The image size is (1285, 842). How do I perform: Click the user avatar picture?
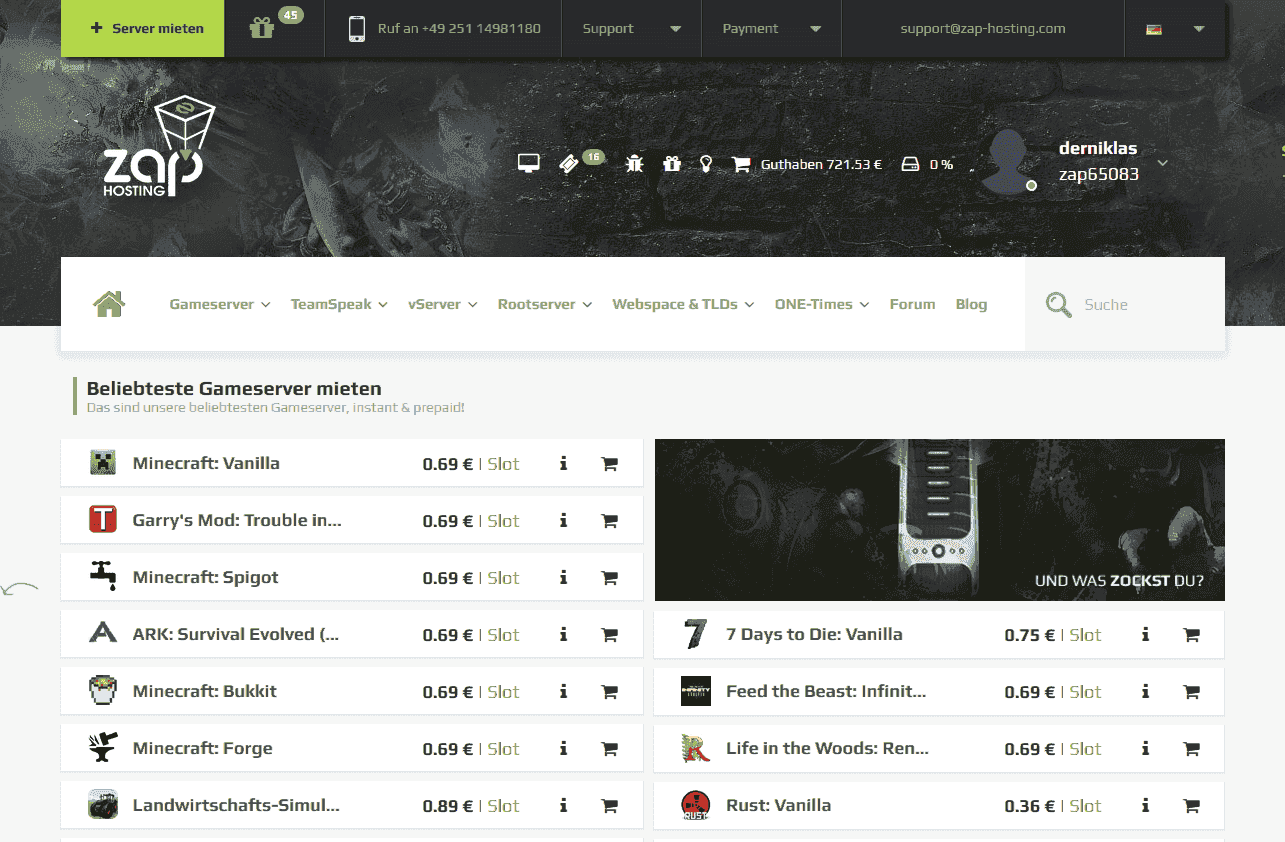click(x=1010, y=162)
